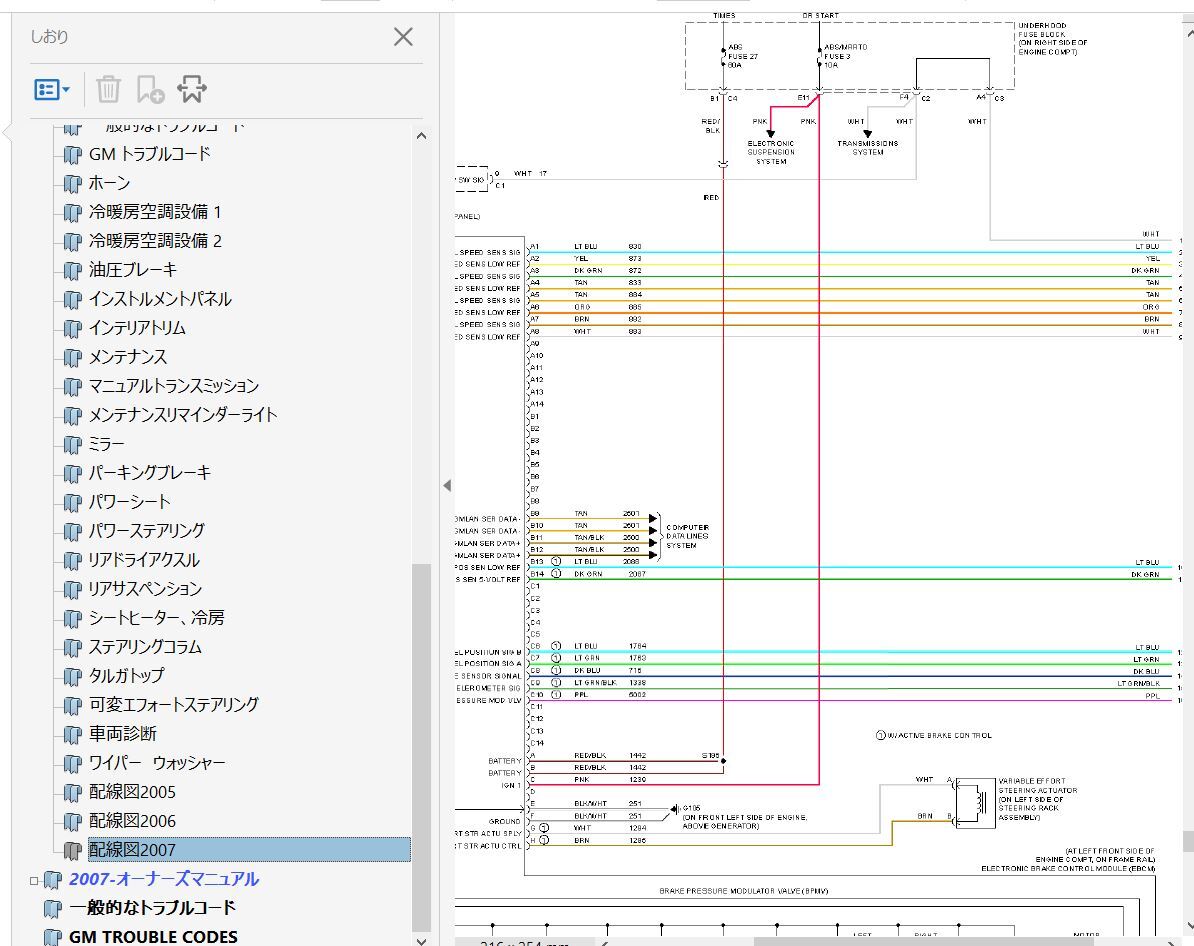Click the ABS FUSE 27 label

coord(742,56)
